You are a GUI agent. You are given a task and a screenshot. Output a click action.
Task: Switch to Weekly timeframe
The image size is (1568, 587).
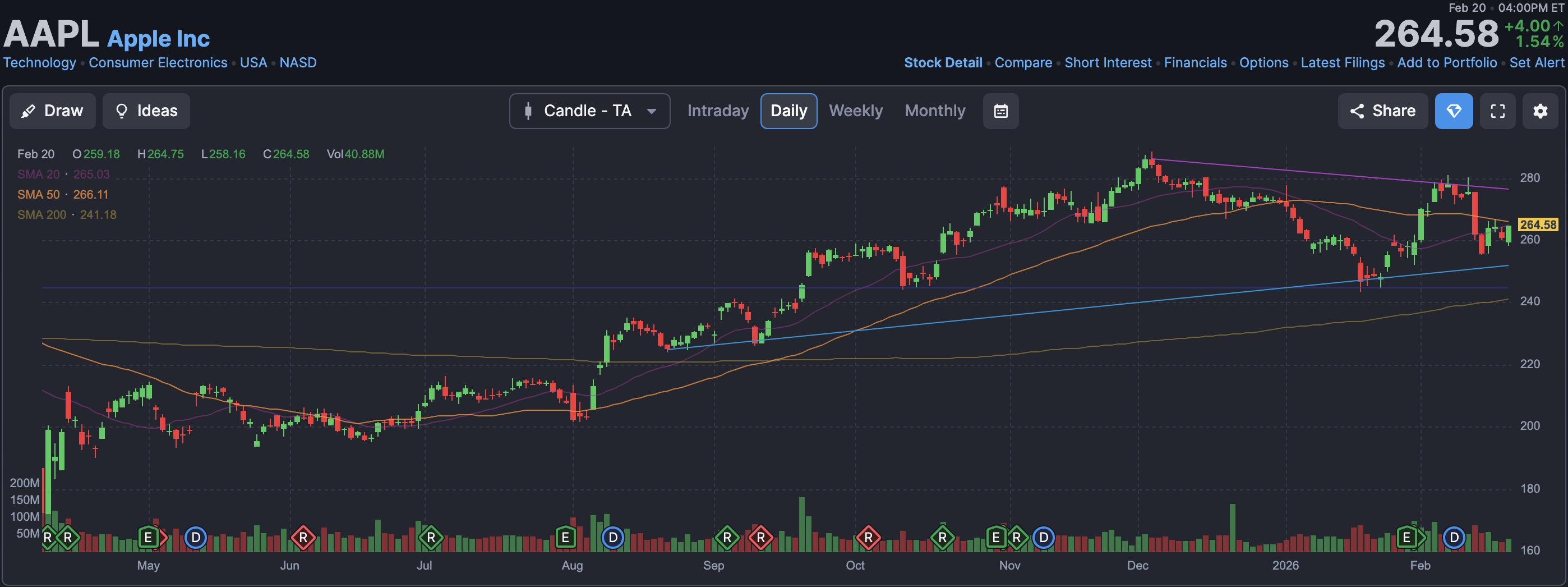pyautogui.click(x=855, y=111)
